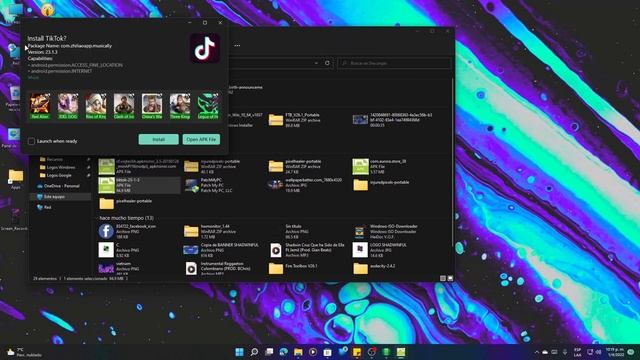
Task: Click the Install button
Action: tap(158, 140)
